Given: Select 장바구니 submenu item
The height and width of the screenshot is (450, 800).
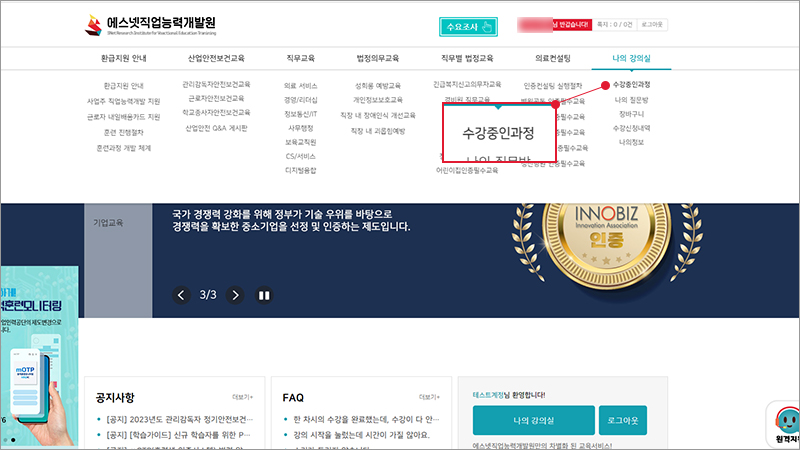Looking at the screenshot, I should [x=631, y=114].
